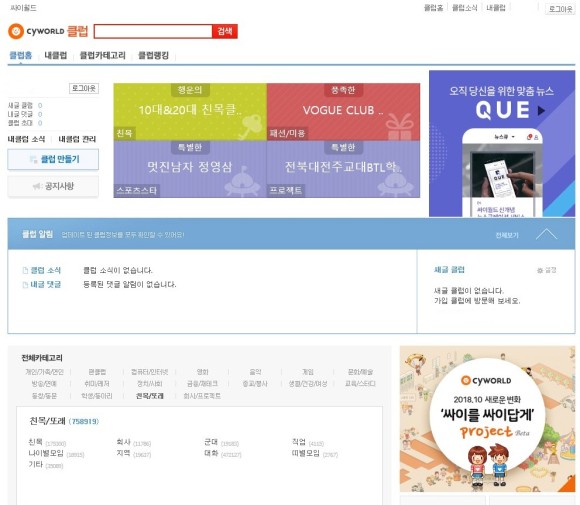
Task: Select the 정치/사회 category
Action: [x=150, y=384]
